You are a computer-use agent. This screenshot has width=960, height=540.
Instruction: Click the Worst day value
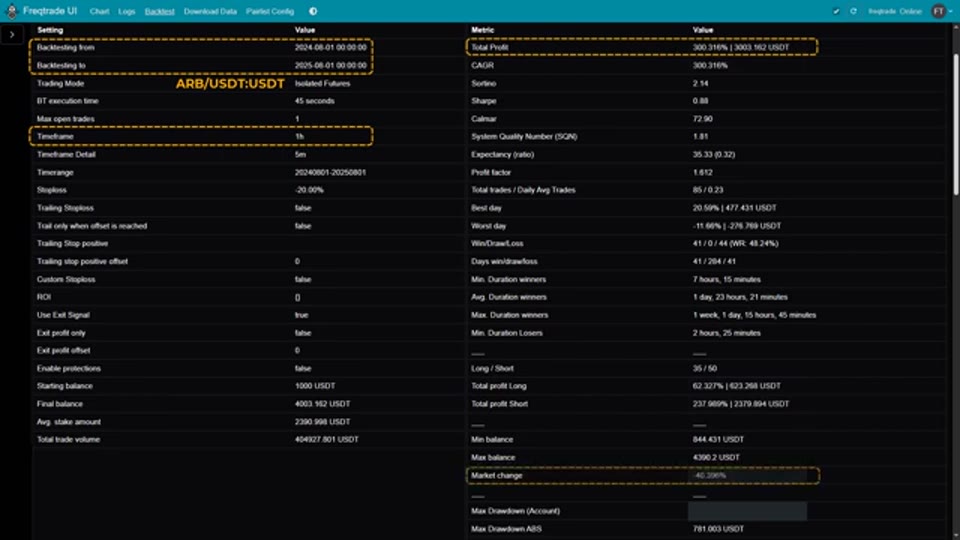pos(737,226)
